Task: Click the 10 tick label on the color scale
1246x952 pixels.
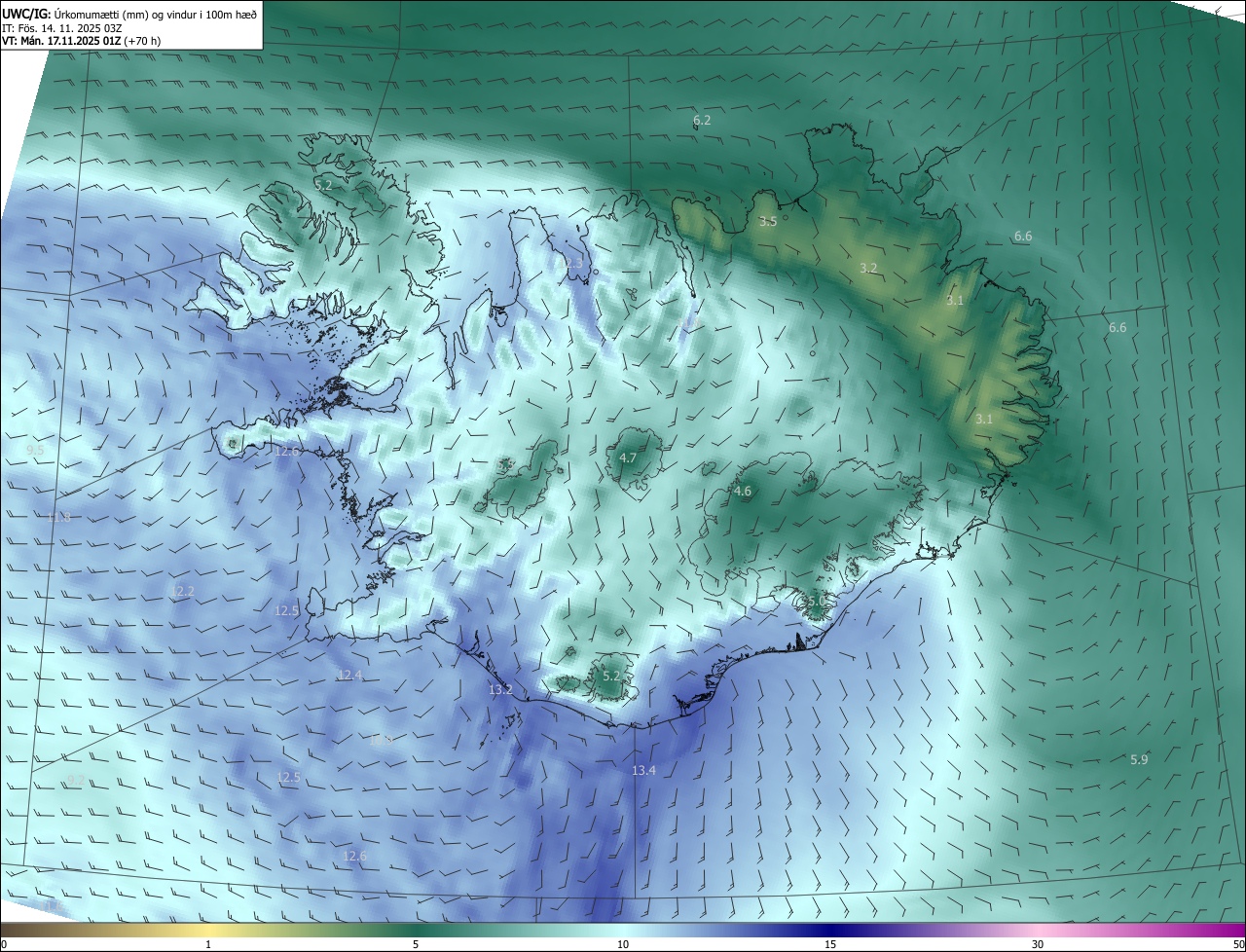Action: coord(623,945)
